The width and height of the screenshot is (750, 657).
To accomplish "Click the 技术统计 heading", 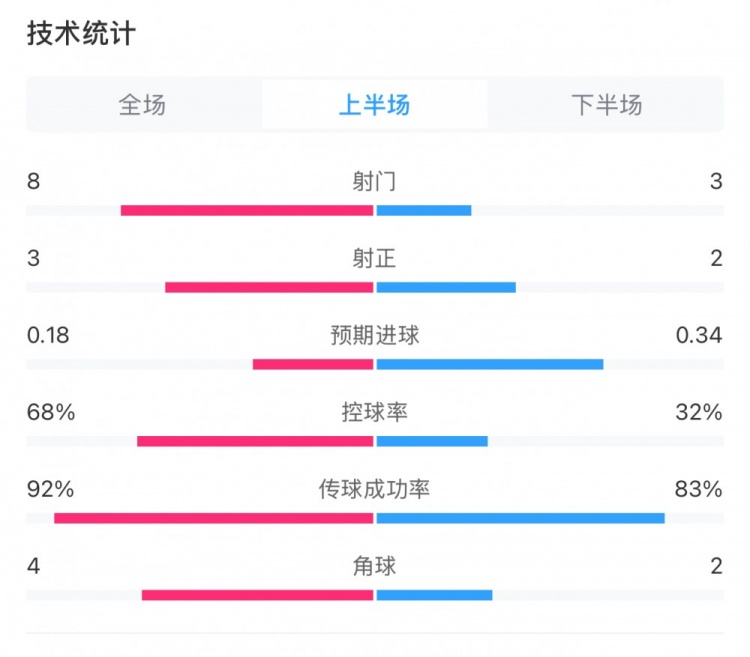I will click(81, 34).
